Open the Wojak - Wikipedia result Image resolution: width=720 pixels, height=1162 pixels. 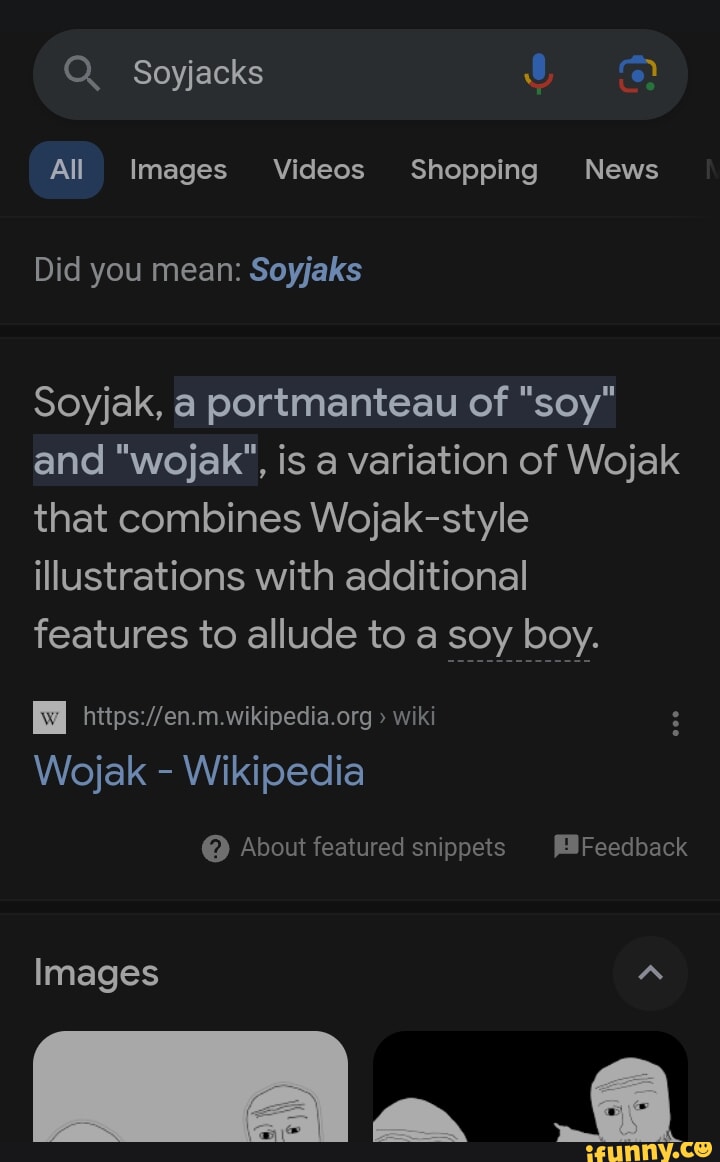[198, 771]
